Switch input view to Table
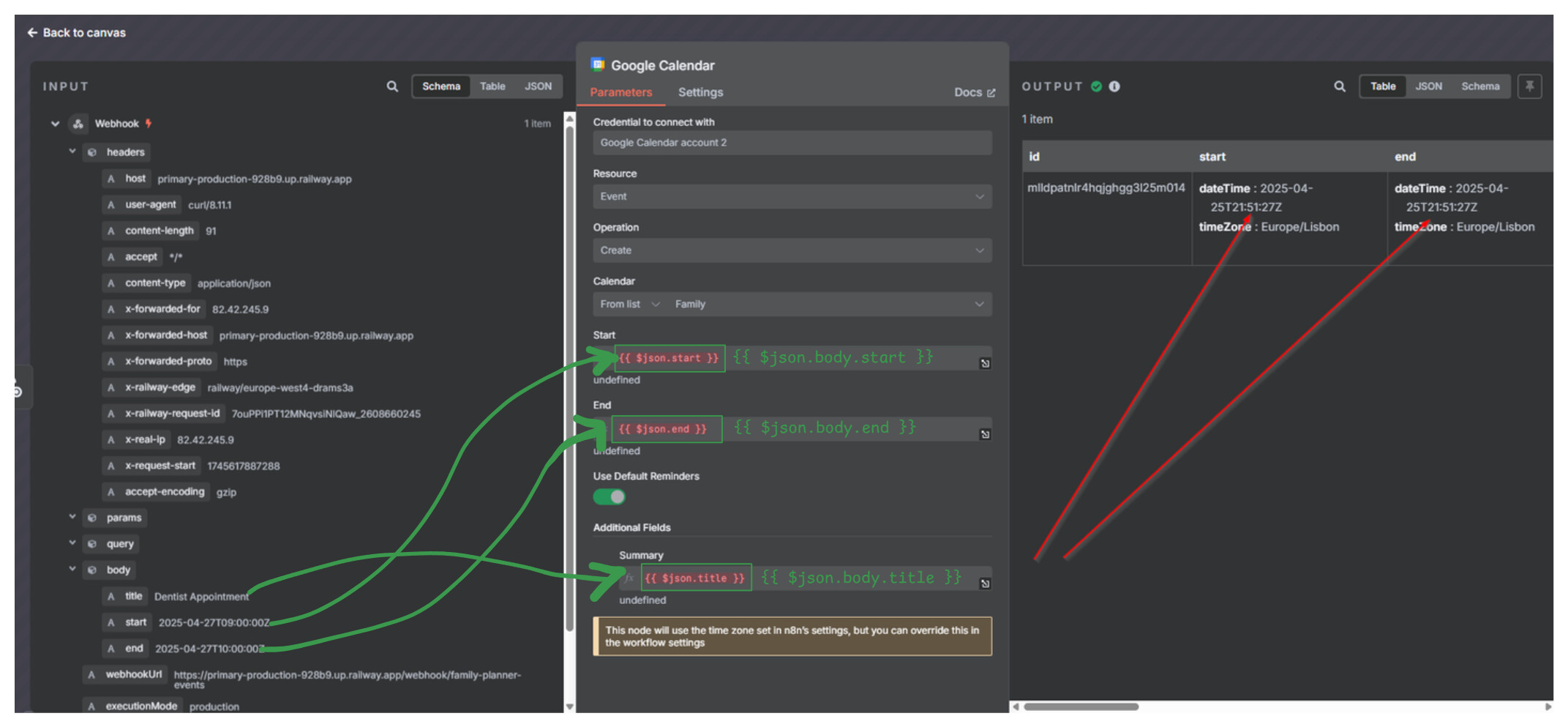 tap(492, 86)
